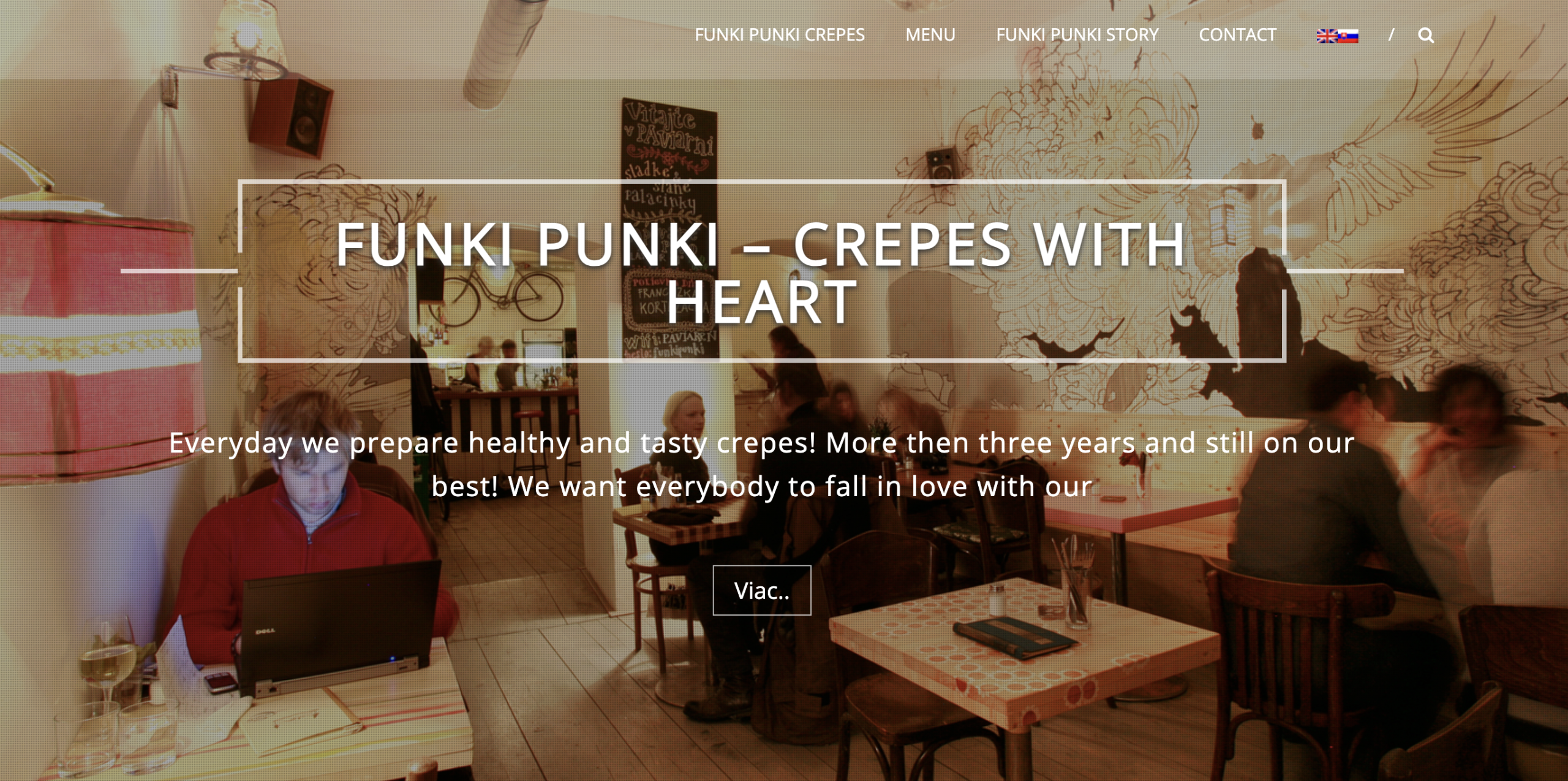Click the word HEART in the hero title
Viewport: 1568px width, 781px height.
point(761,301)
